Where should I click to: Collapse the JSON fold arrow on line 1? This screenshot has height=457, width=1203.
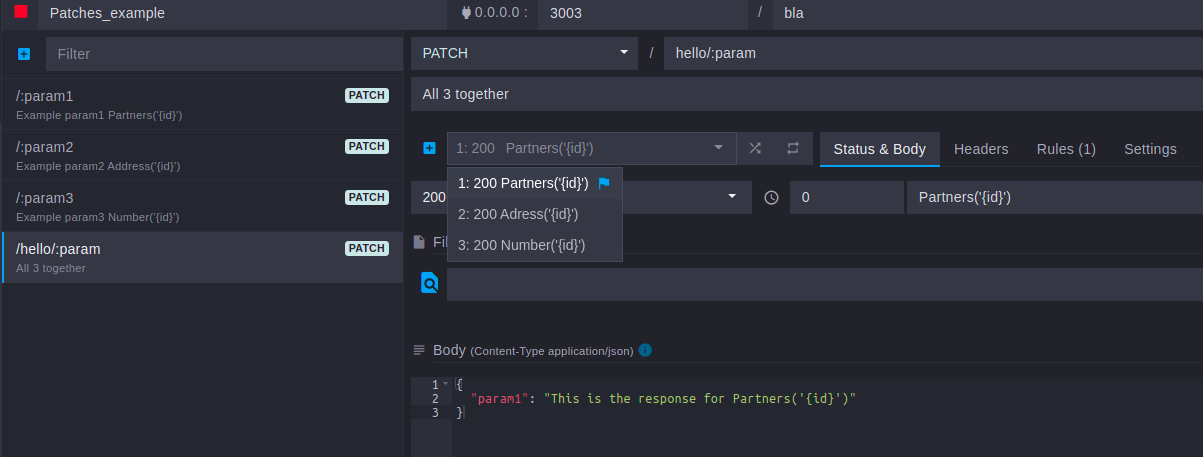[x=445, y=384]
